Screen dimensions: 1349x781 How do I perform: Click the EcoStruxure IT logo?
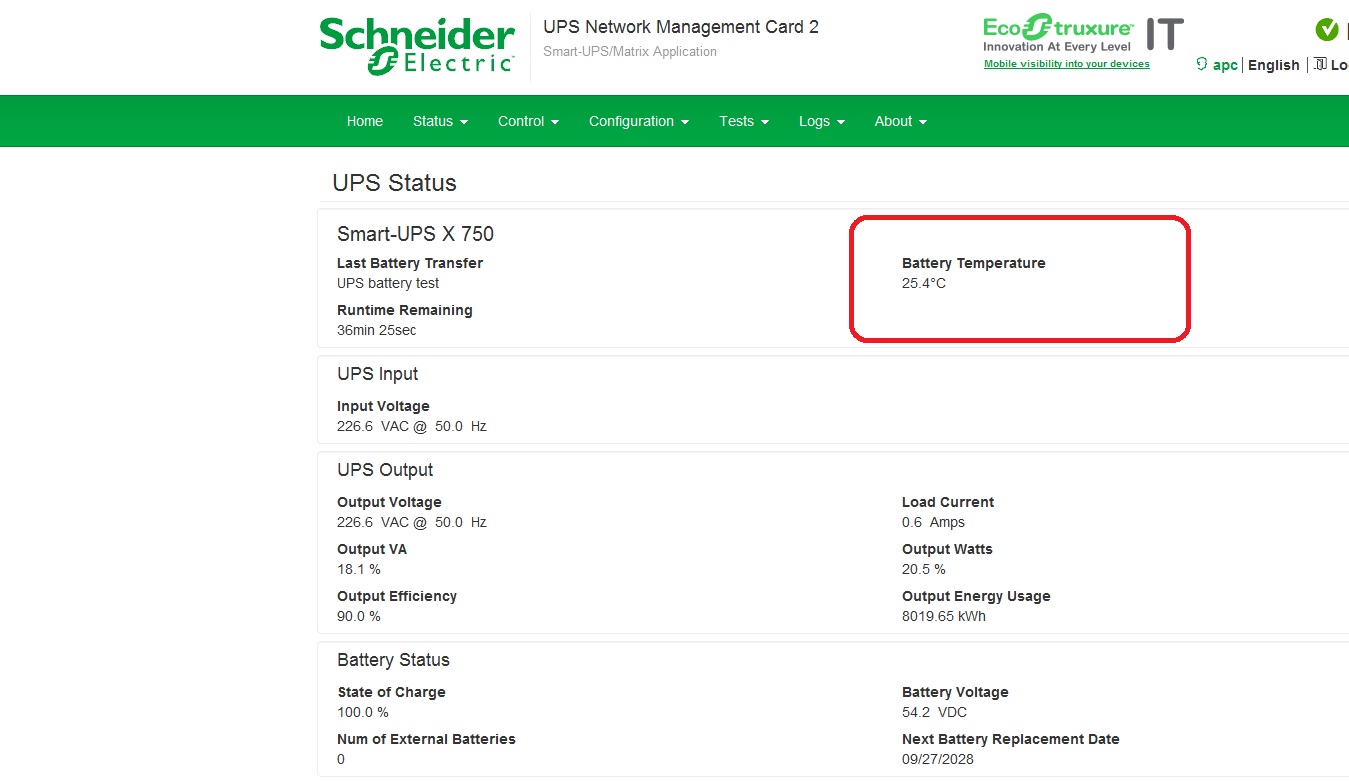1083,33
